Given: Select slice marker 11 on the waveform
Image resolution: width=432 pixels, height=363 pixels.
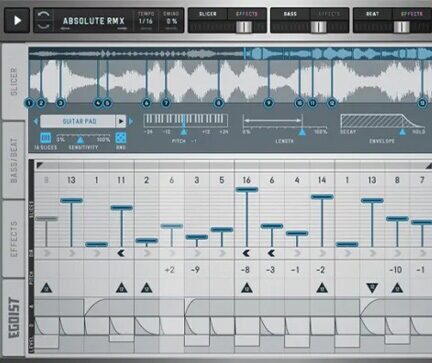Looking at the screenshot, I should point(312,103).
